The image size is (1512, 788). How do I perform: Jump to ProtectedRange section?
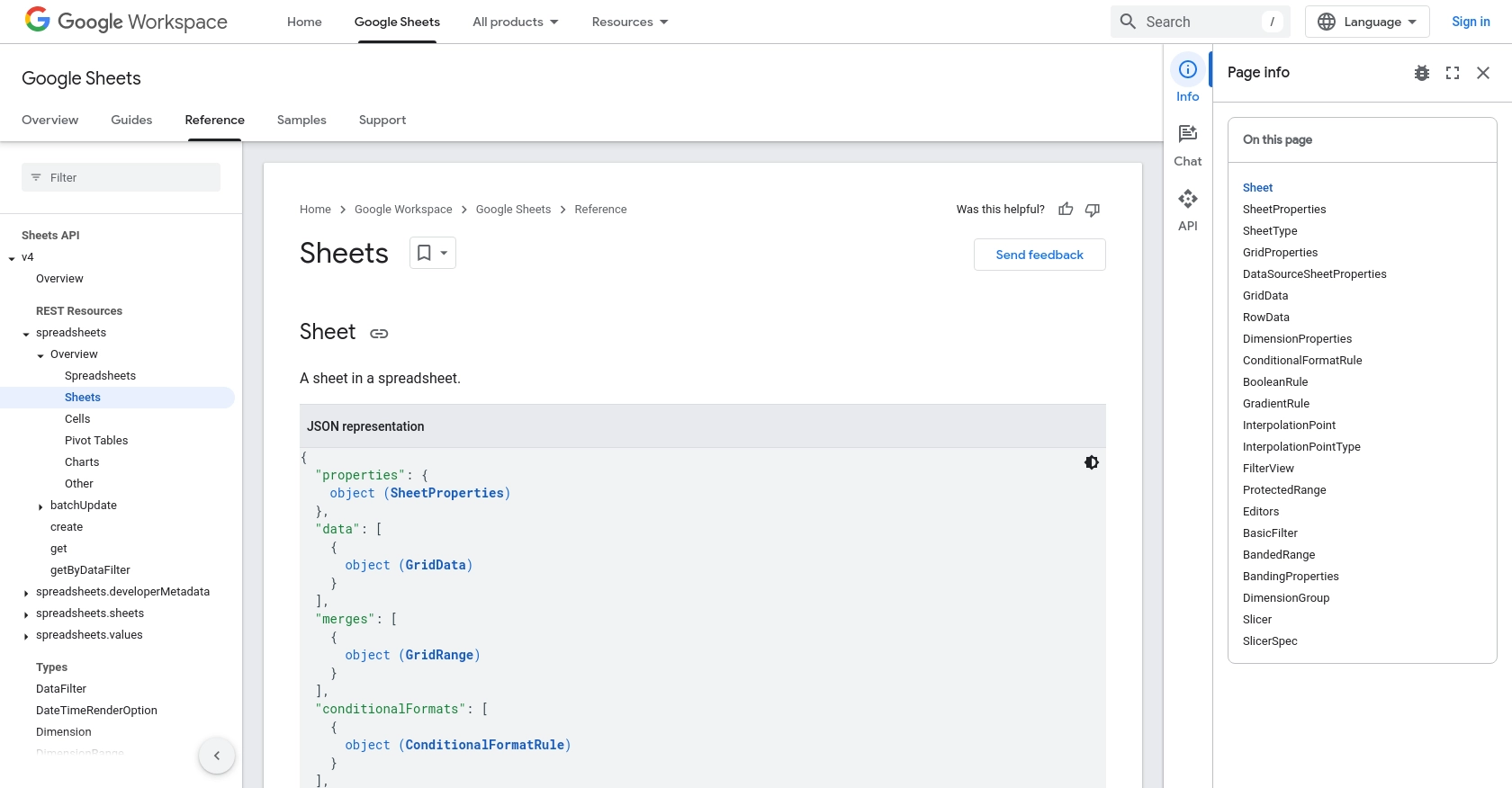[x=1284, y=490]
